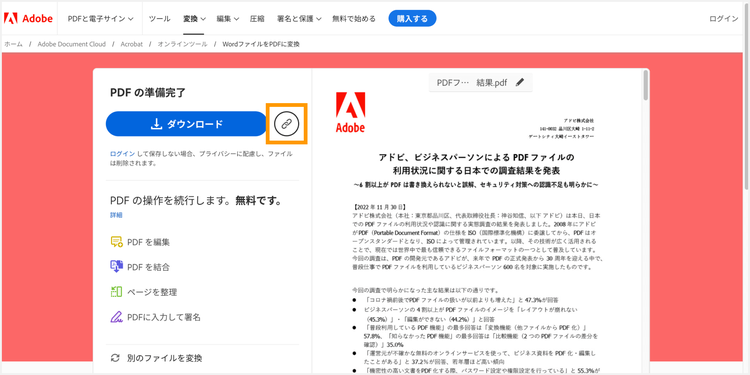Download the PDF with ダウンロード button
Screen dimensions: 750x375
pyautogui.click(x=186, y=124)
